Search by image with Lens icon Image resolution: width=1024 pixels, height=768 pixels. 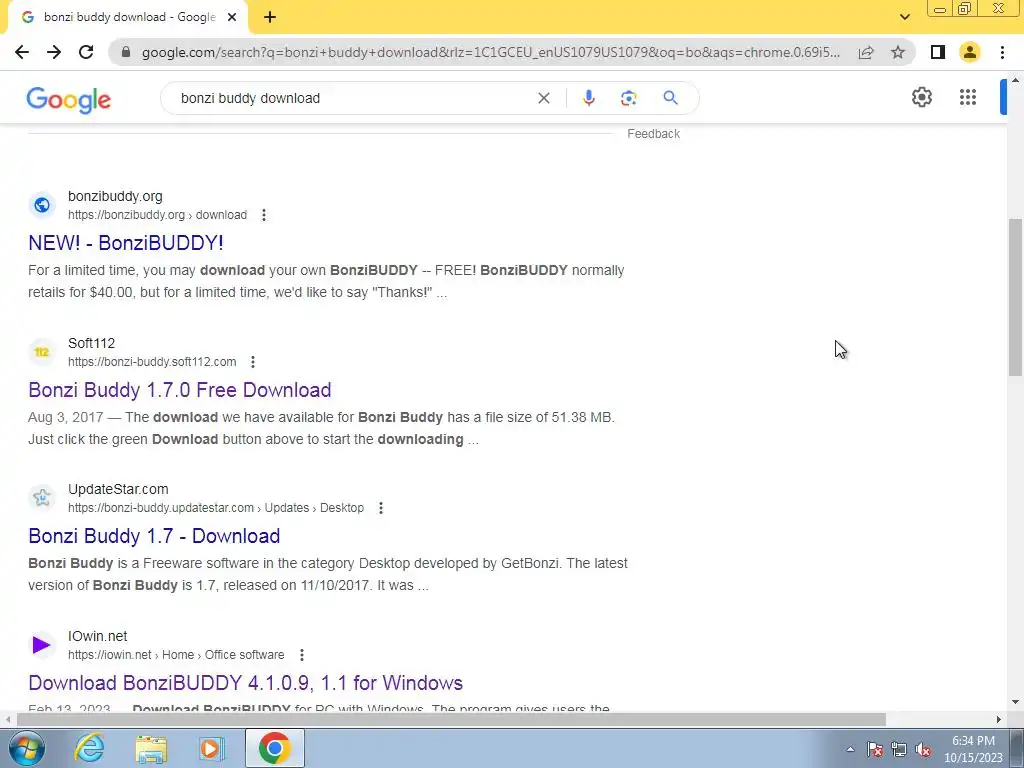628,98
